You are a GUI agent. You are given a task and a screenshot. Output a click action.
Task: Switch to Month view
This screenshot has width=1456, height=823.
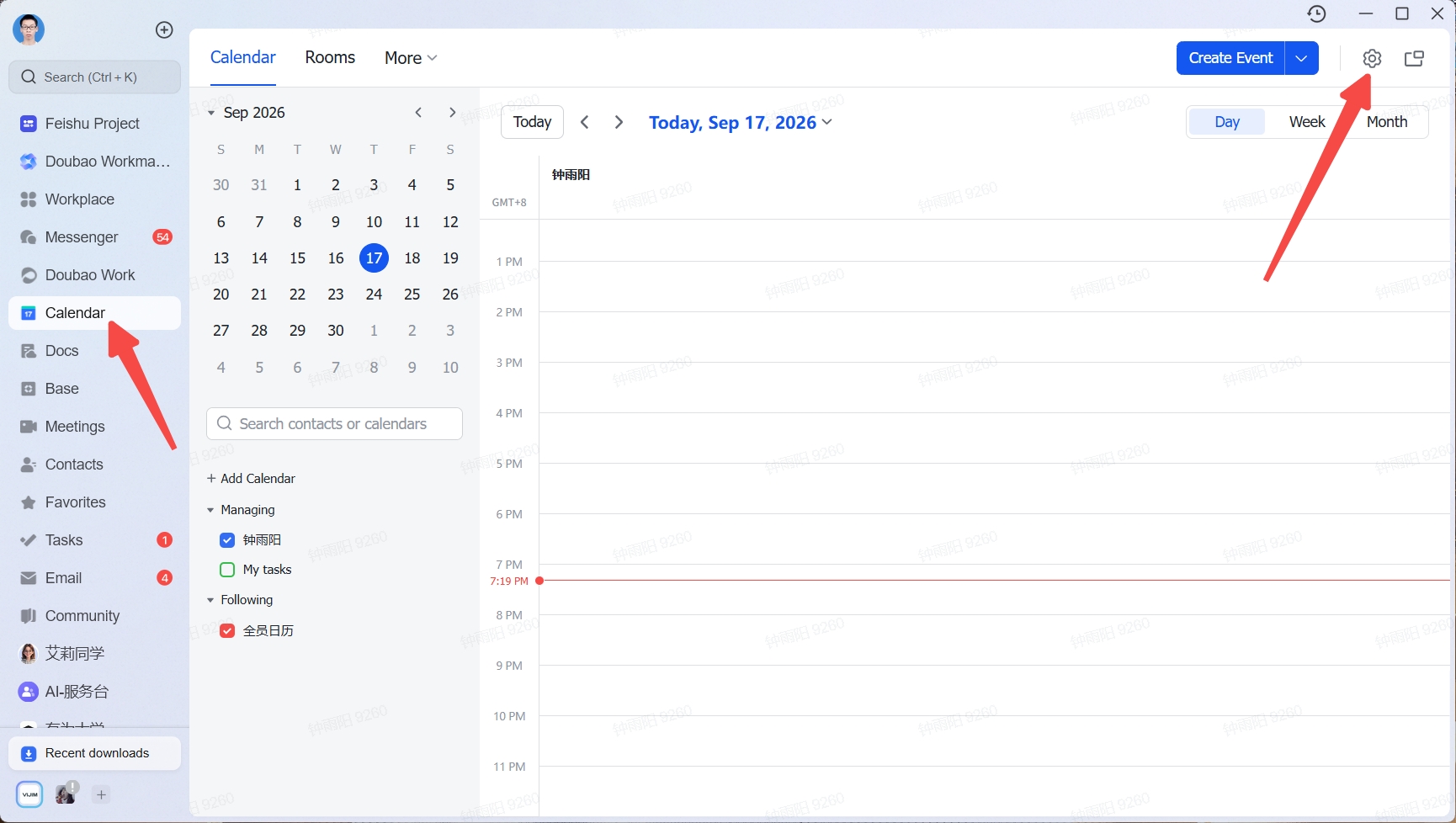click(x=1387, y=122)
